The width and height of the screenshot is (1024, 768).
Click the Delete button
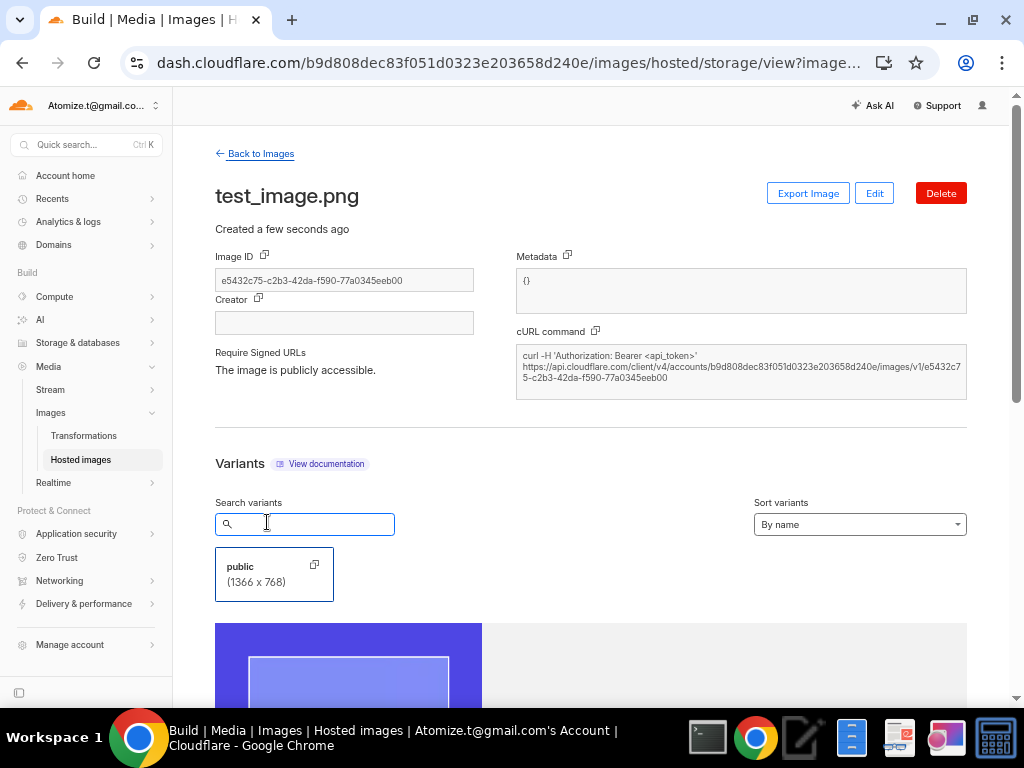pos(940,192)
